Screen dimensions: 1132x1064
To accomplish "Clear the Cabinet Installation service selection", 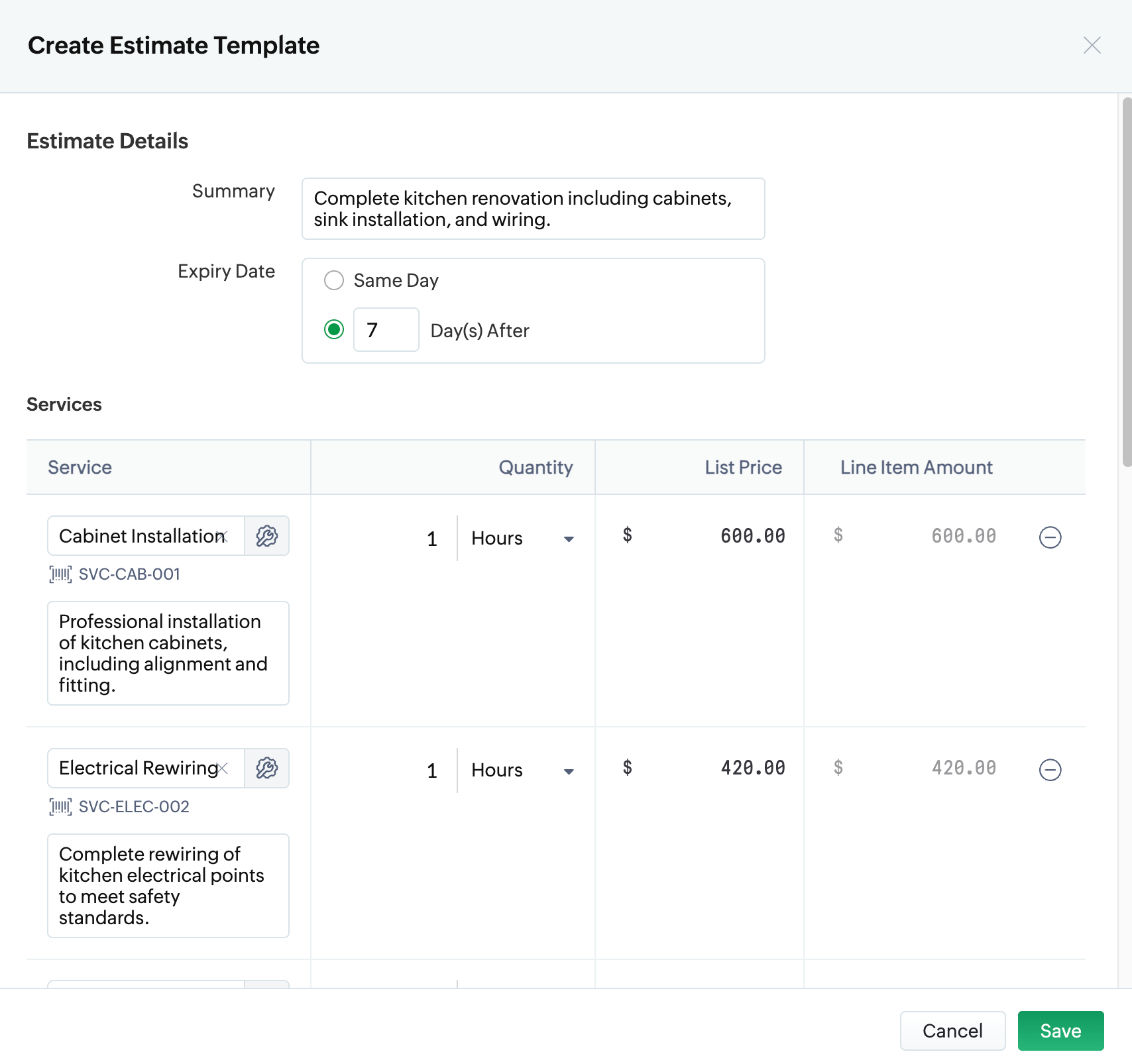I will click(x=223, y=536).
